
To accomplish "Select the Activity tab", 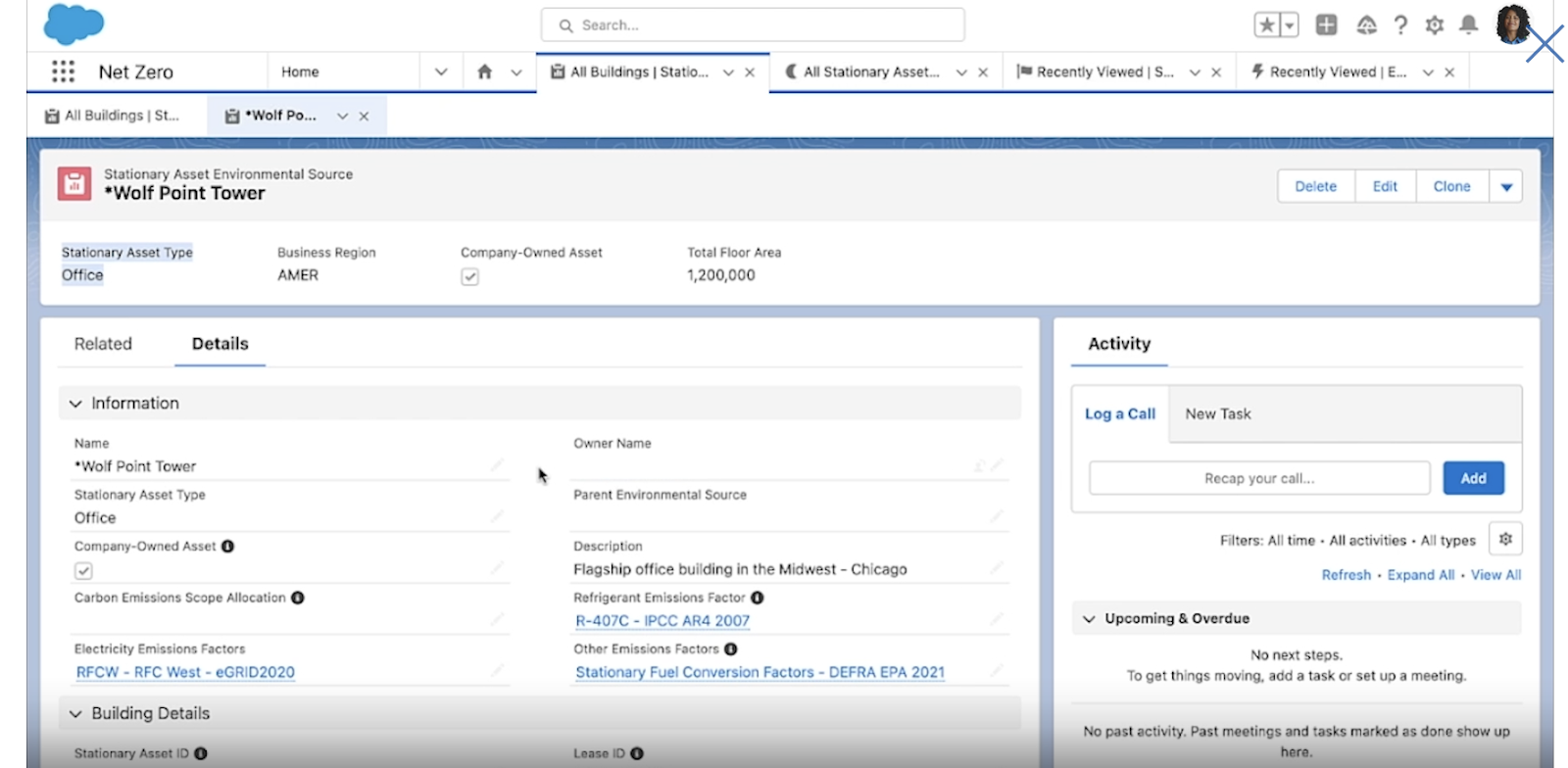I will (x=1119, y=344).
